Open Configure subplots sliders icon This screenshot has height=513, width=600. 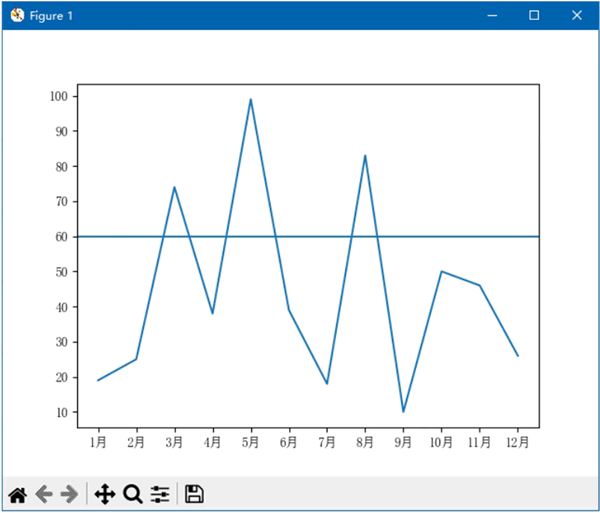point(160,495)
